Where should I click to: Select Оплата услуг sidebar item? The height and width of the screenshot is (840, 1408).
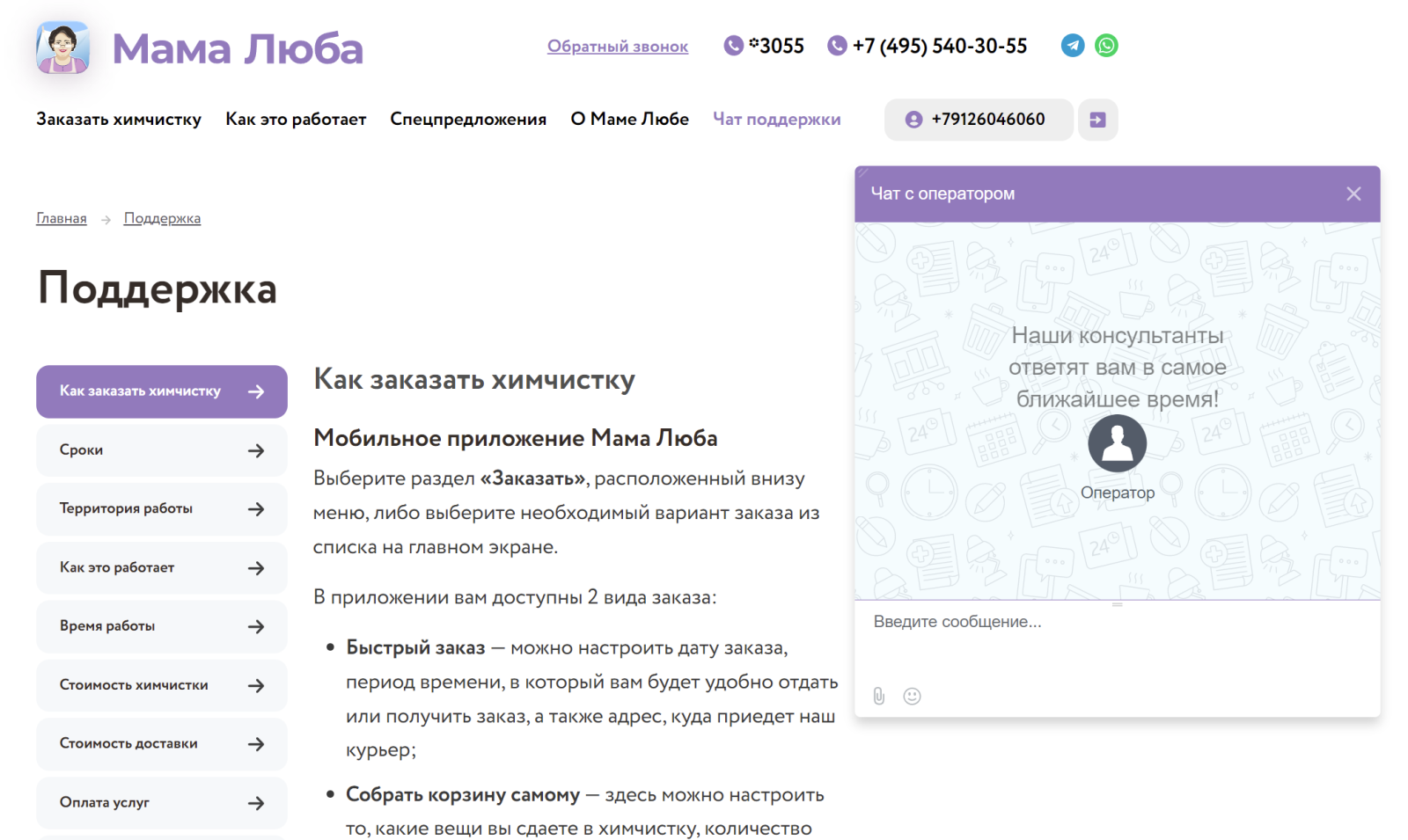tap(162, 803)
